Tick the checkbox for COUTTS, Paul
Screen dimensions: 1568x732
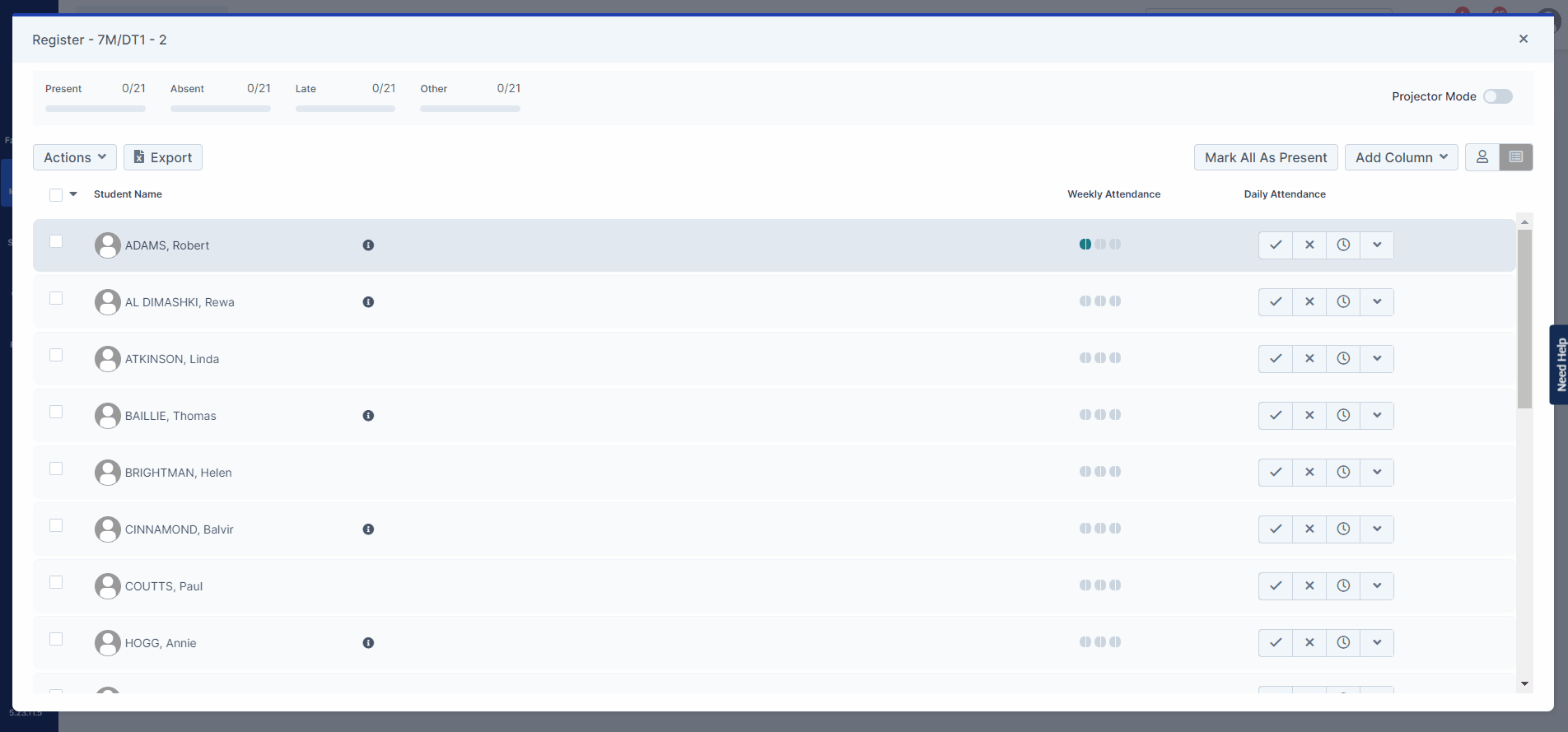coord(56,582)
